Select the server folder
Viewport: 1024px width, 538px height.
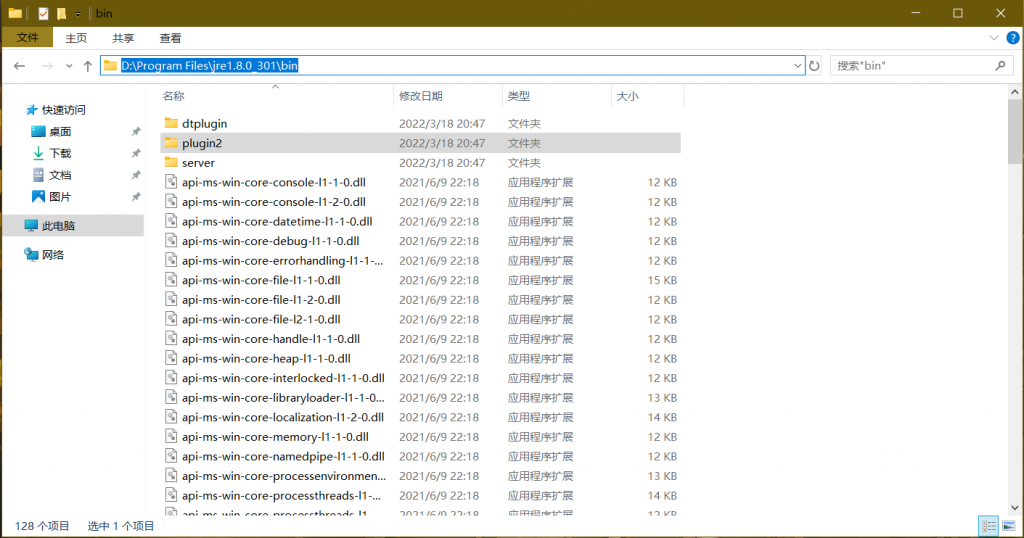(198, 163)
